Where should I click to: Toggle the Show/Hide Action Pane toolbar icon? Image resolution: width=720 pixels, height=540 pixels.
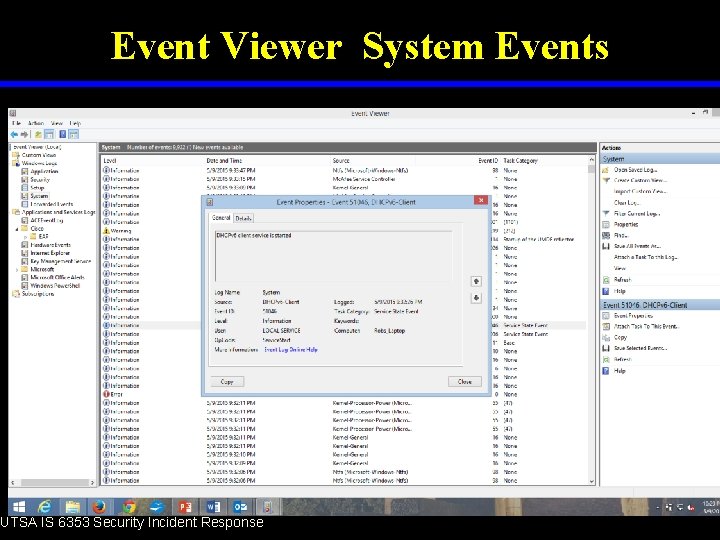73,135
